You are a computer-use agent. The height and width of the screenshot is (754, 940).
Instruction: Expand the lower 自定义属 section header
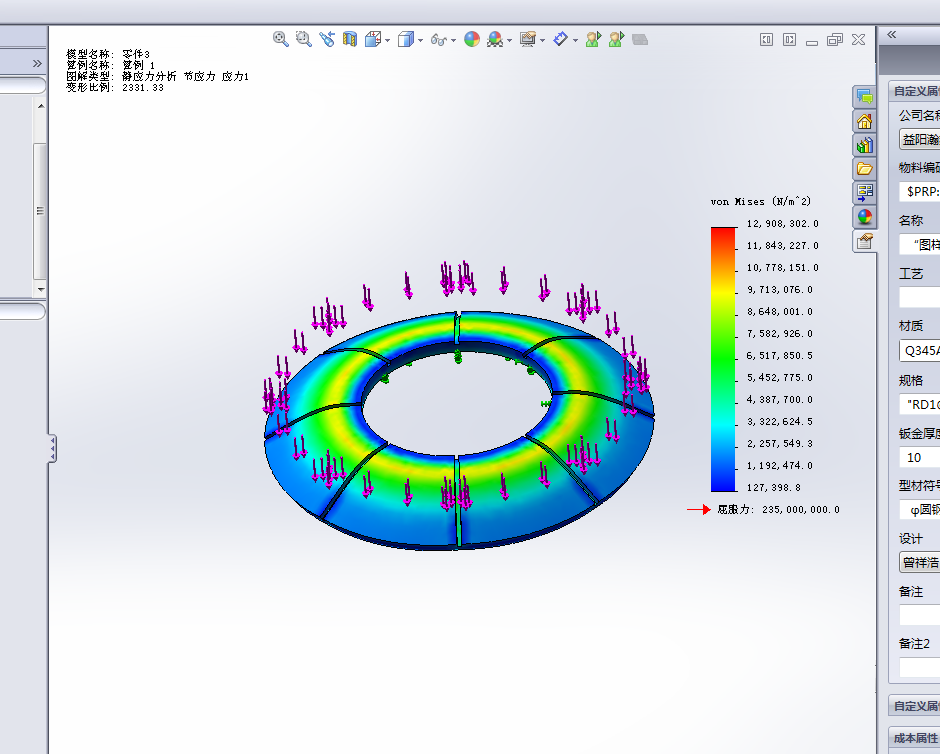tap(915, 706)
